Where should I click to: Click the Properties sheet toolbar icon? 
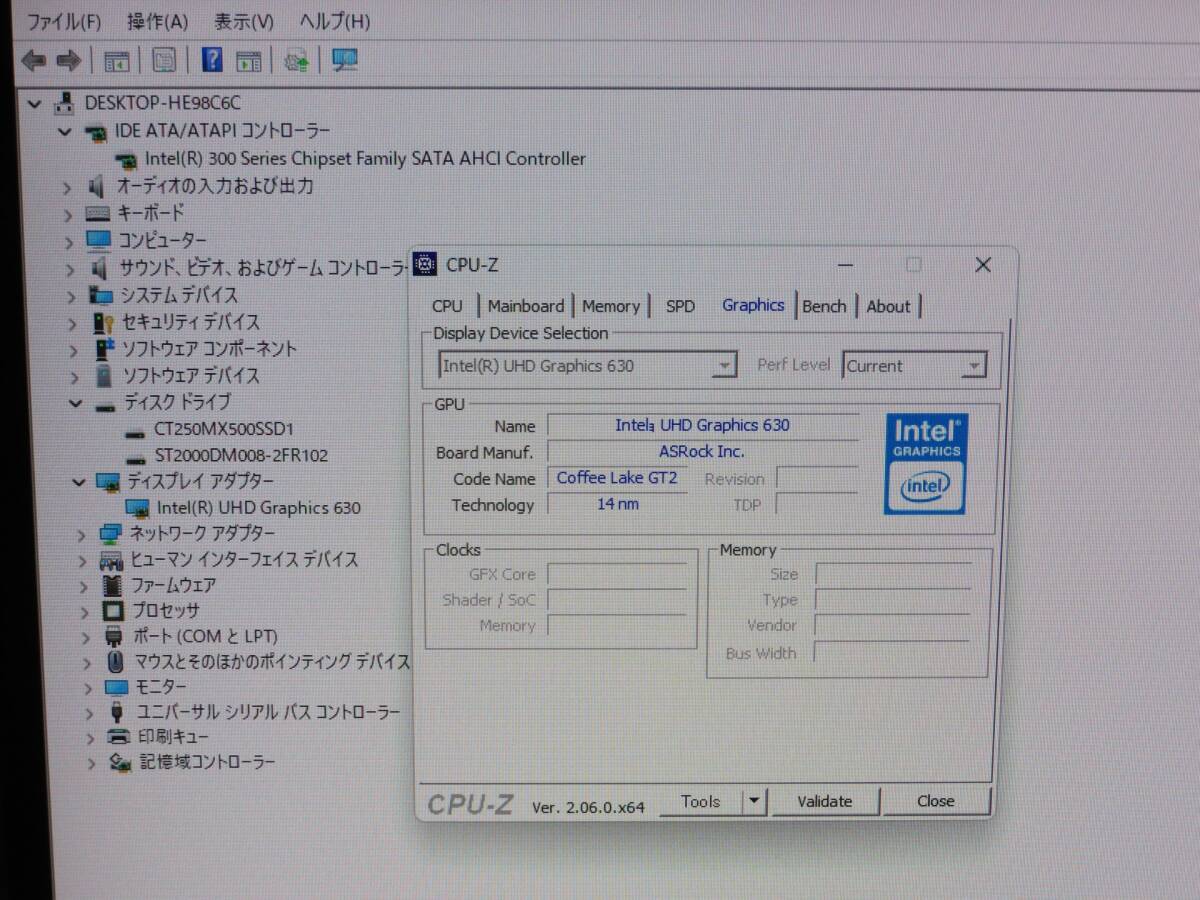(165, 61)
